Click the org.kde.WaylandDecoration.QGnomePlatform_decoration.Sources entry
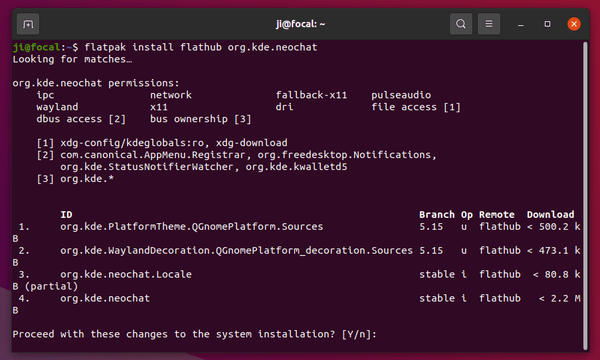The image size is (600, 360). pos(236,251)
